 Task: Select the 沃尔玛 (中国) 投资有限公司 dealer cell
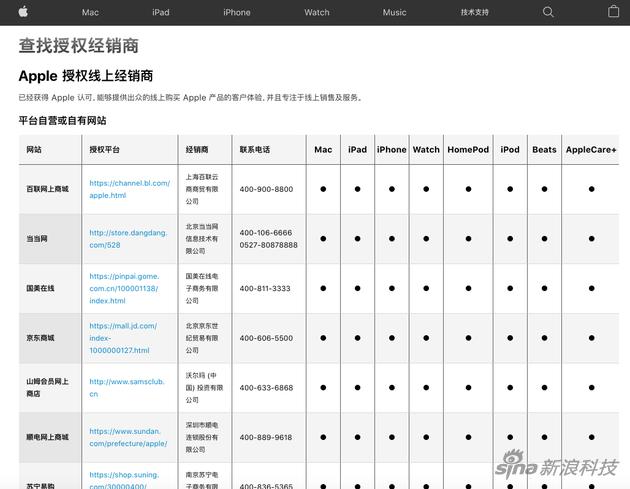tap(204, 387)
